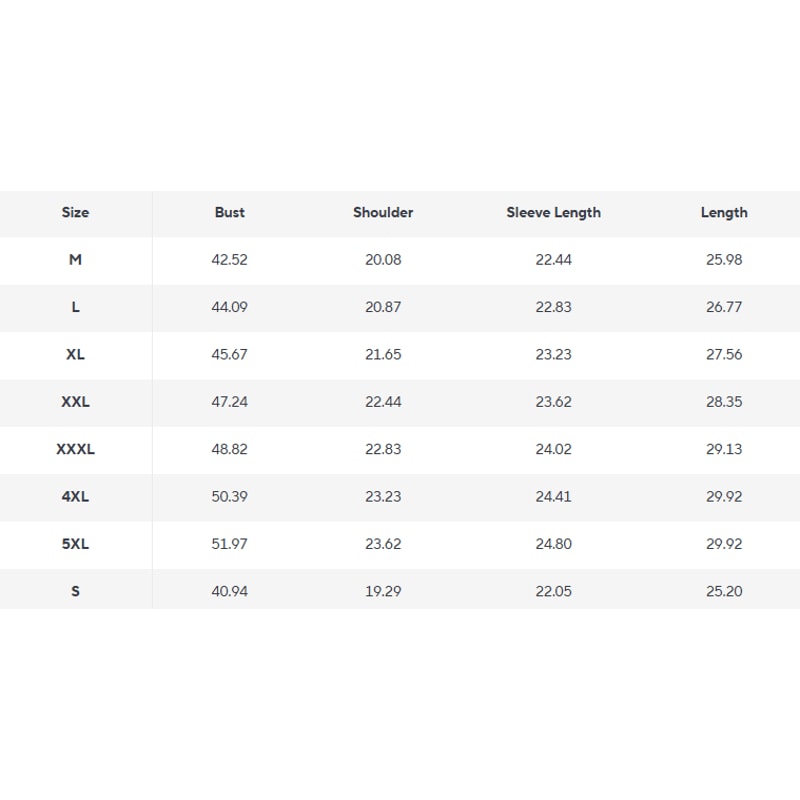800x800 pixels.
Task: Click sleeve length value 24.80
Action: tap(553, 544)
